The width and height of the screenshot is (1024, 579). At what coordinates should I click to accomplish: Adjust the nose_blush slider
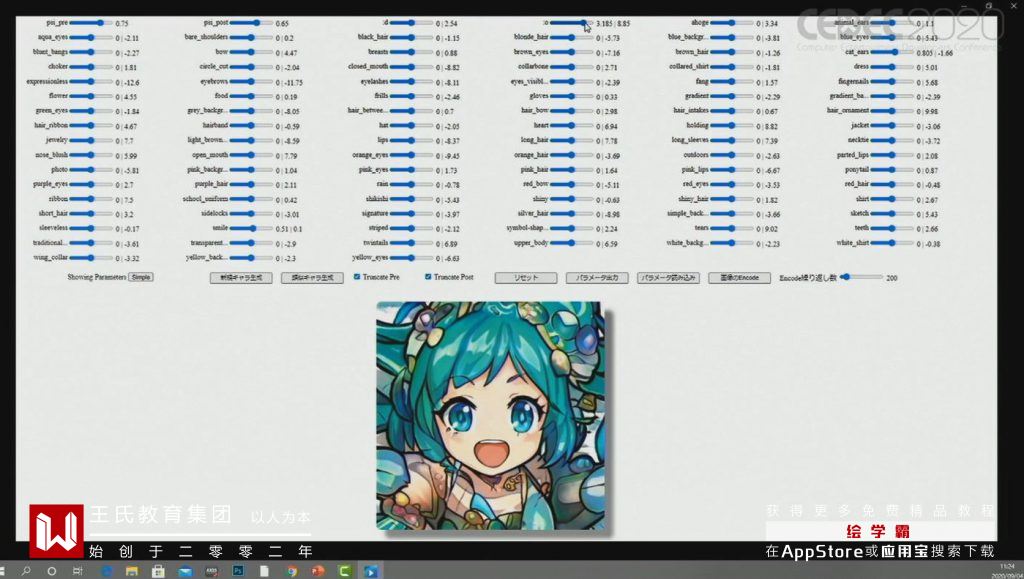pyautogui.click(x=91, y=155)
